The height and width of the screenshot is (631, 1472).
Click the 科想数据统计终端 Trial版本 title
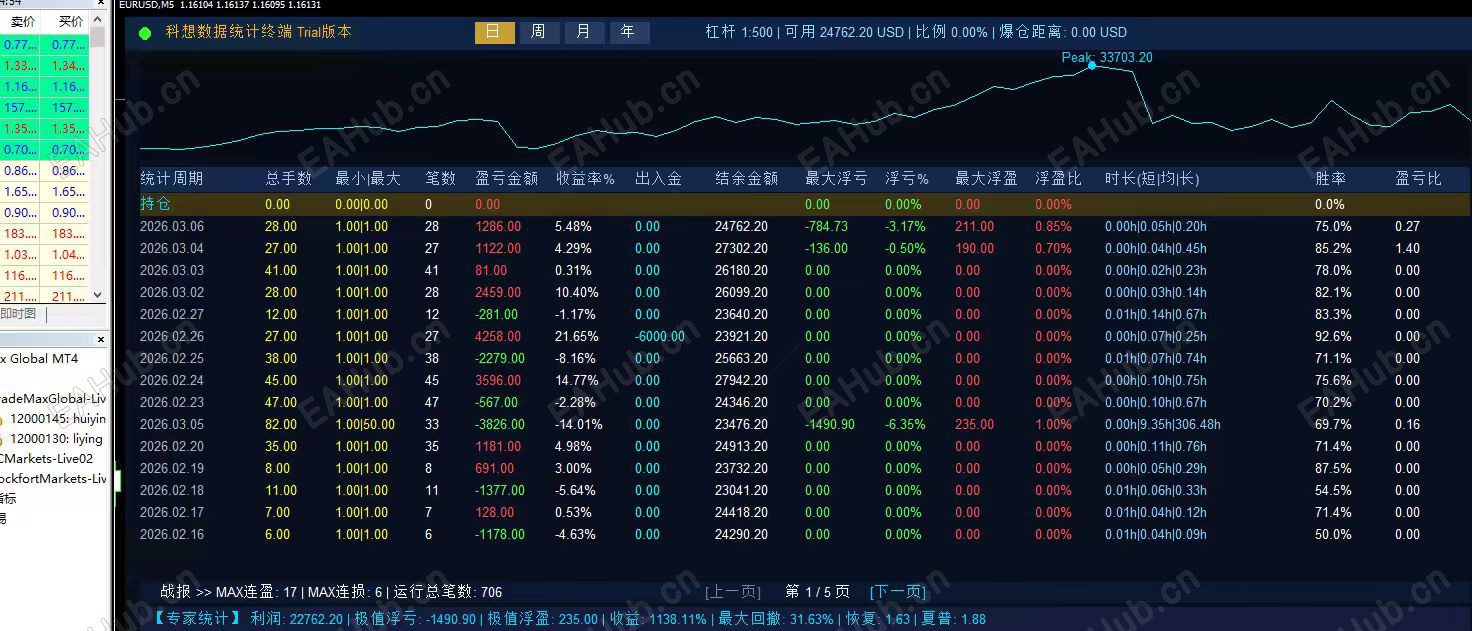pyautogui.click(x=259, y=32)
